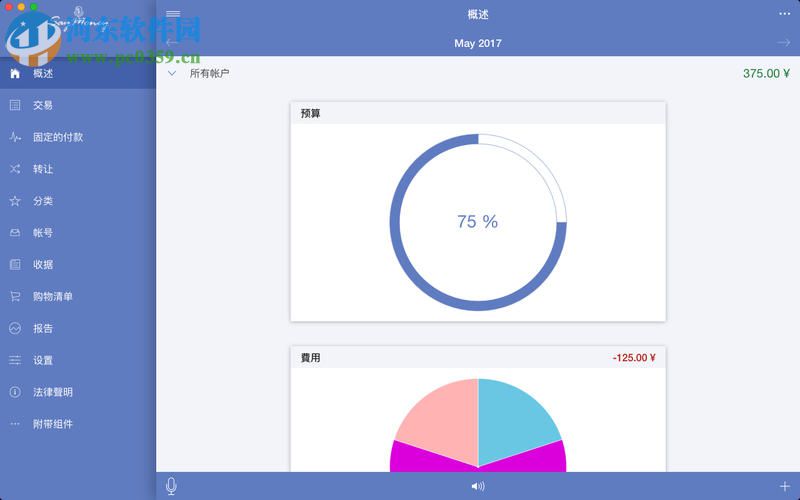800x500 pixels.
Task: Click the 概述 window title text
Action: pyautogui.click(x=478, y=14)
